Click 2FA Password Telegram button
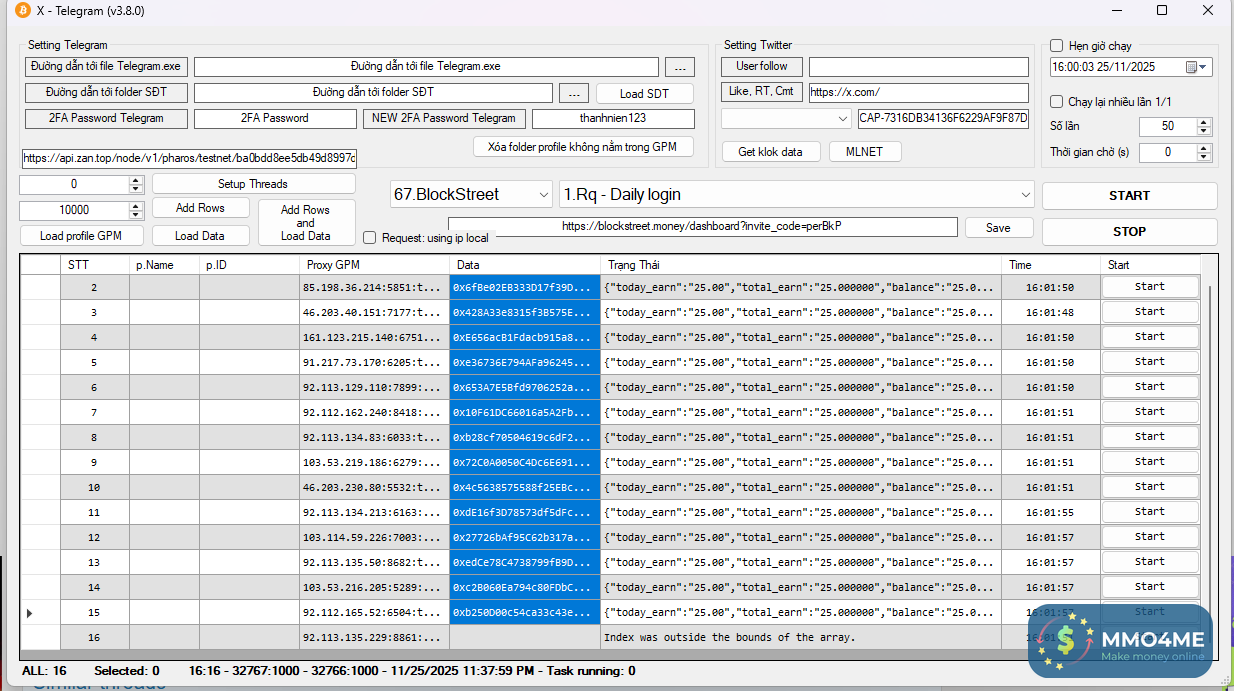Viewport: 1234px width, 691px height. [106, 118]
